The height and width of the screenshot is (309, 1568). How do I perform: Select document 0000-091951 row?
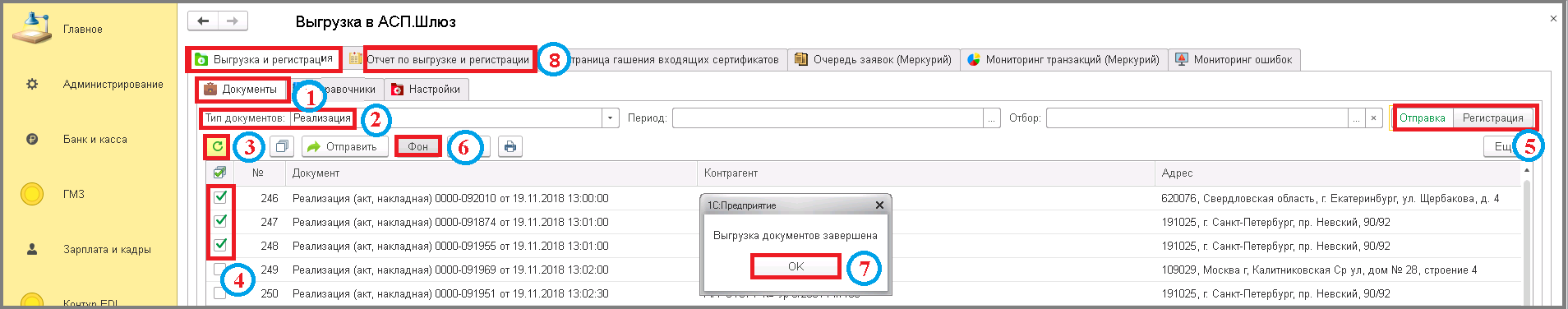[450, 293]
